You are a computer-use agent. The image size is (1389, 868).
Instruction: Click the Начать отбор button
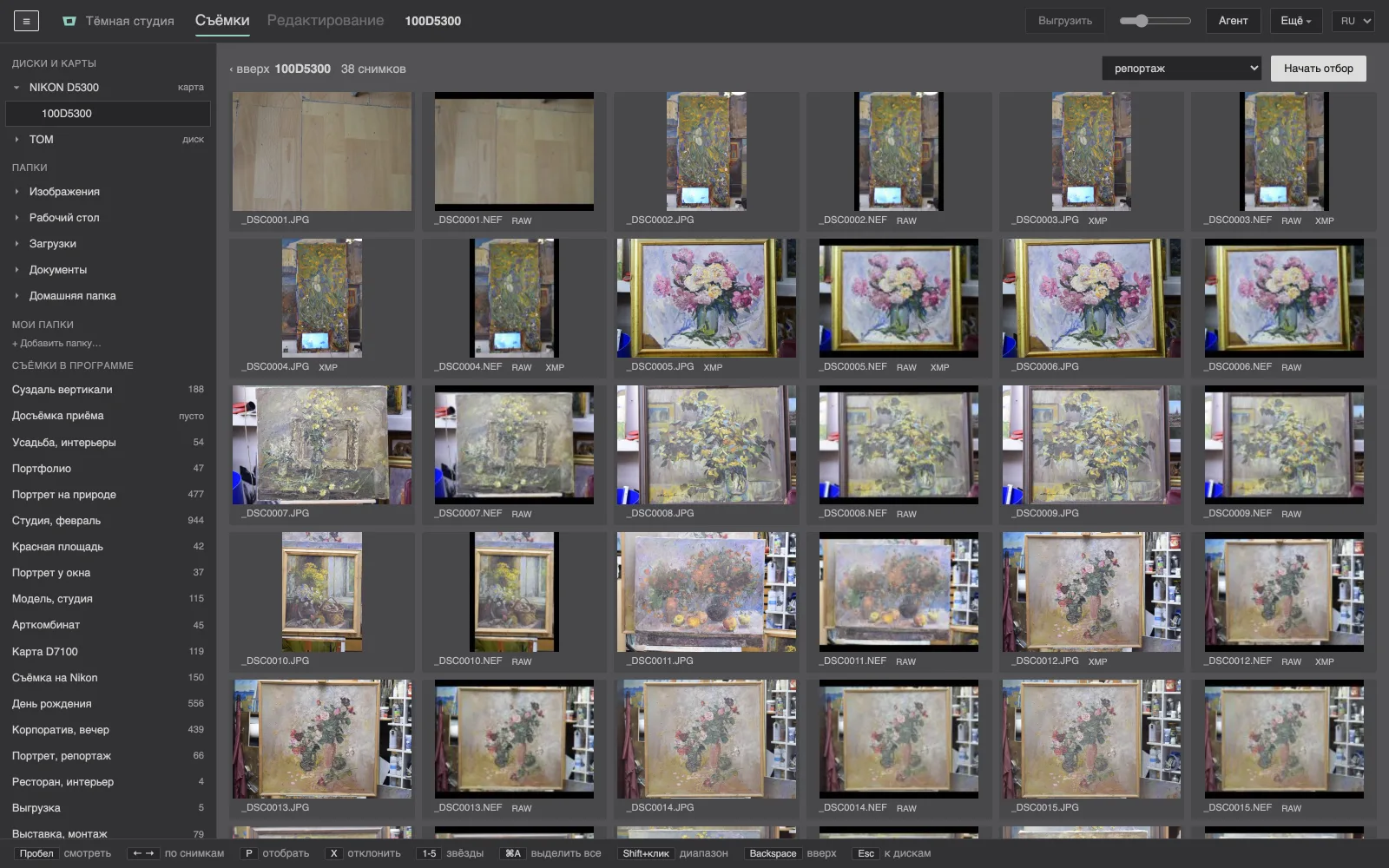(1319, 69)
